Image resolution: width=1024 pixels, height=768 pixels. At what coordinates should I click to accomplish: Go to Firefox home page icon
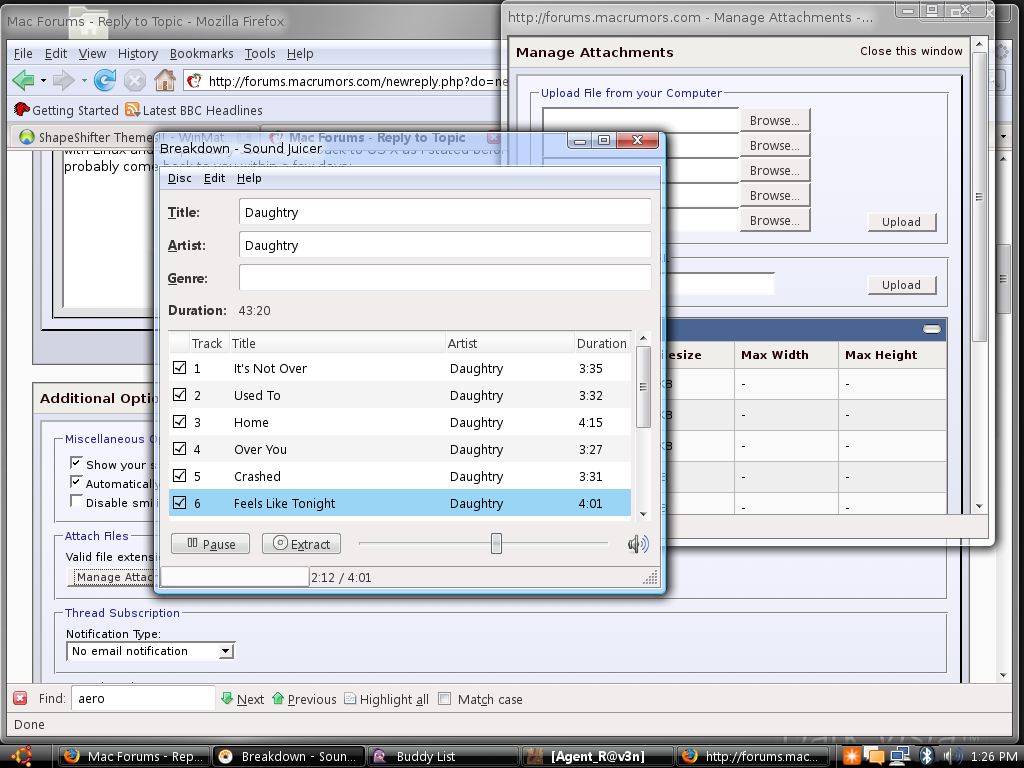click(165, 80)
